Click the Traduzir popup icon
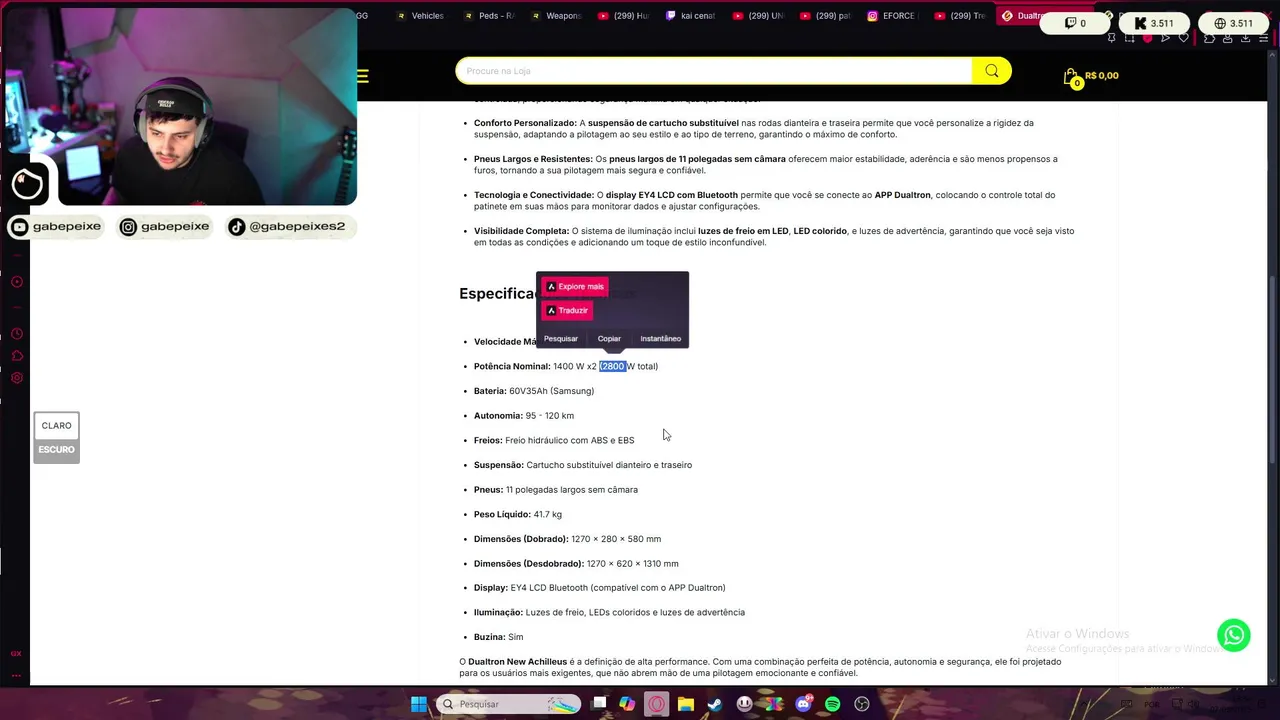Image resolution: width=1280 pixels, height=720 pixels. click(551, 311)
